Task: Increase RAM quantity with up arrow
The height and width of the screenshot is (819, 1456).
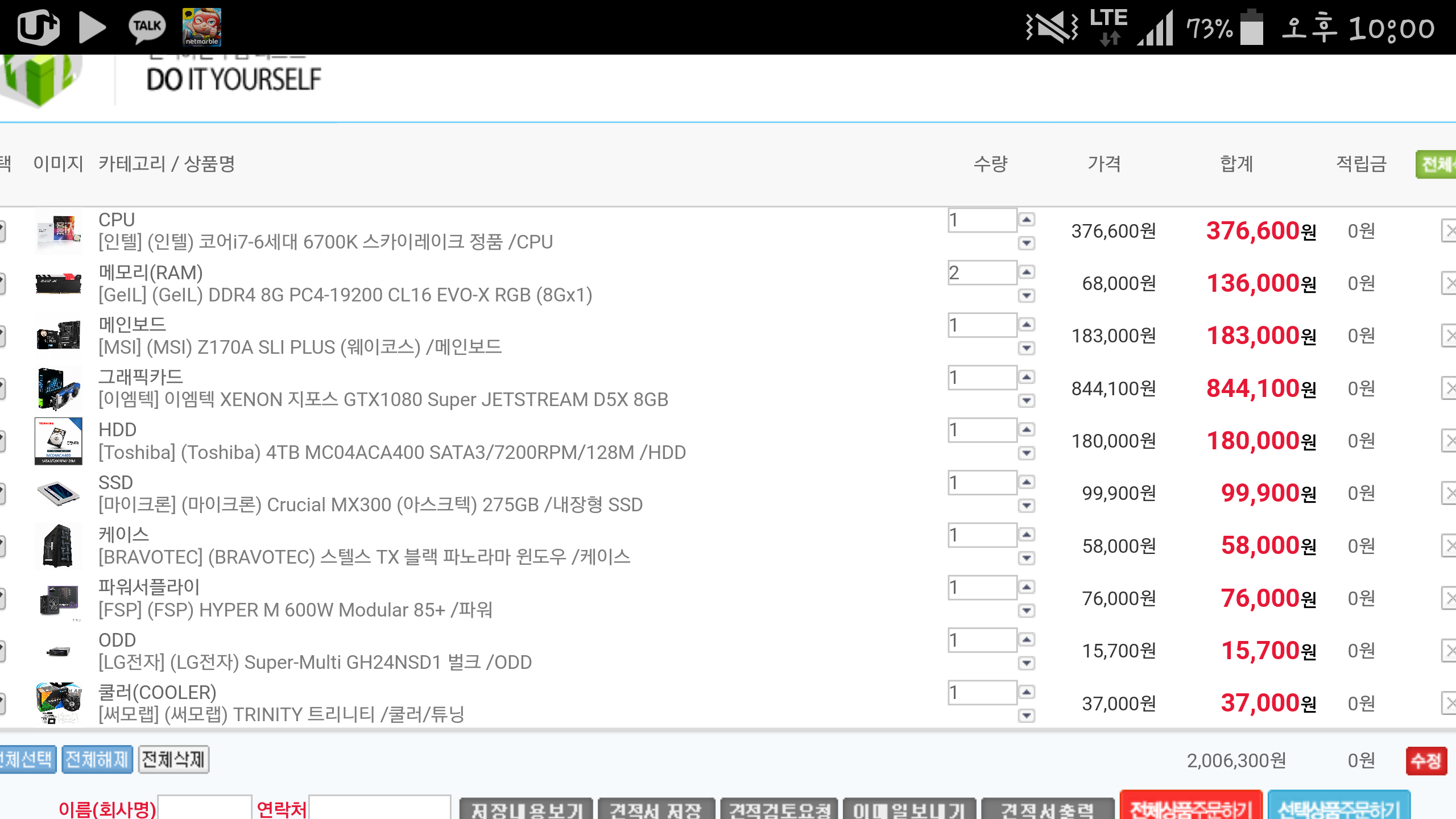Action: [1027, 272]
